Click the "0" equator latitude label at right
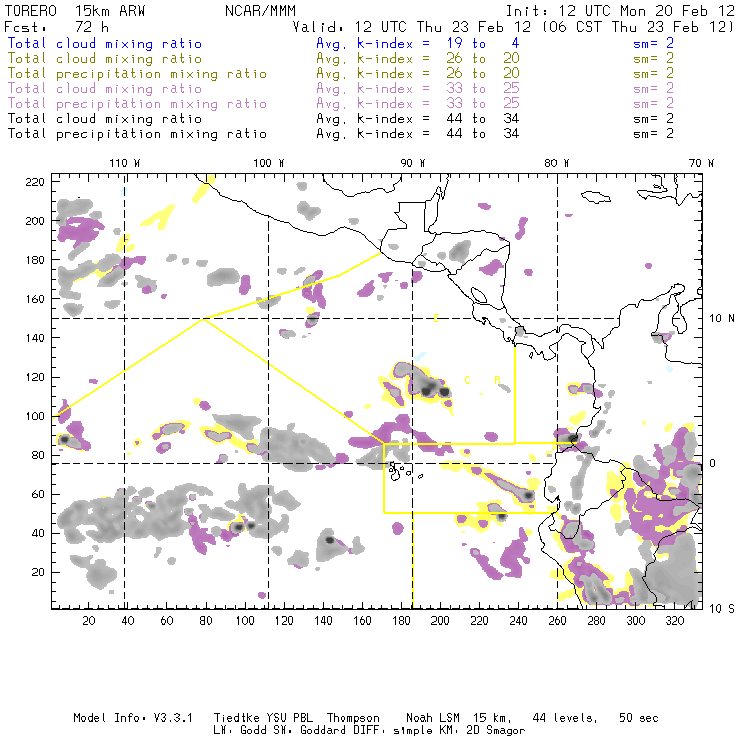This screenshot has height=740, width=740. click(x=713, y=463)
